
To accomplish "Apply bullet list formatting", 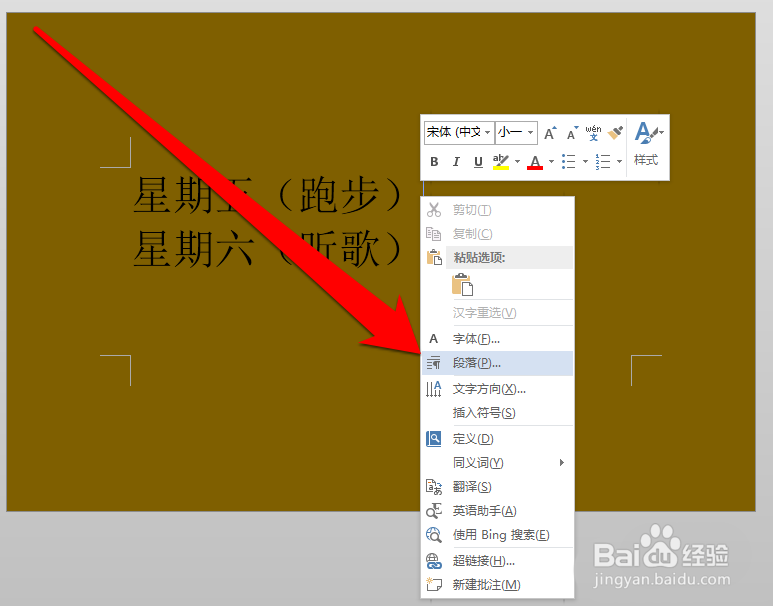I will pos(569,162).
